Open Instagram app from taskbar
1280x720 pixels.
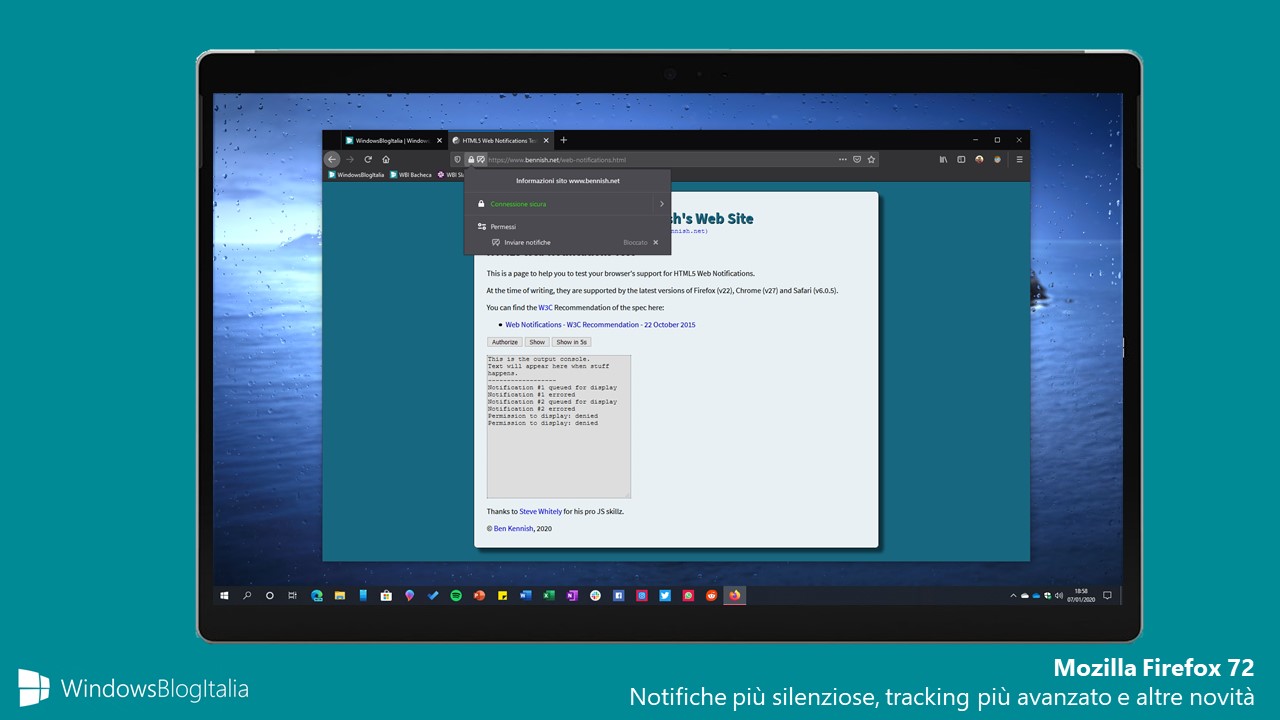[642, 595]
